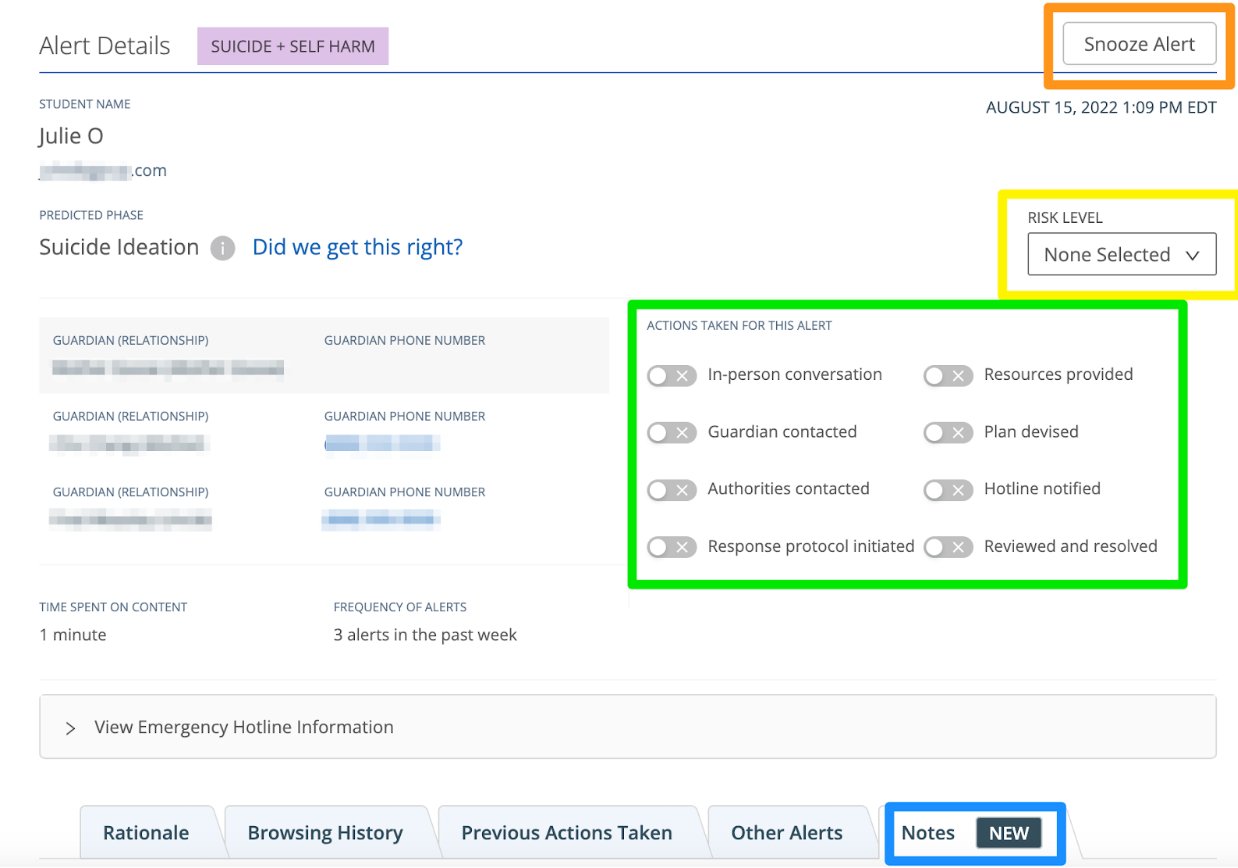
Task: Click the ACTIONS TAKEN FOR THIS ALERT label
Action: (739, 326)
